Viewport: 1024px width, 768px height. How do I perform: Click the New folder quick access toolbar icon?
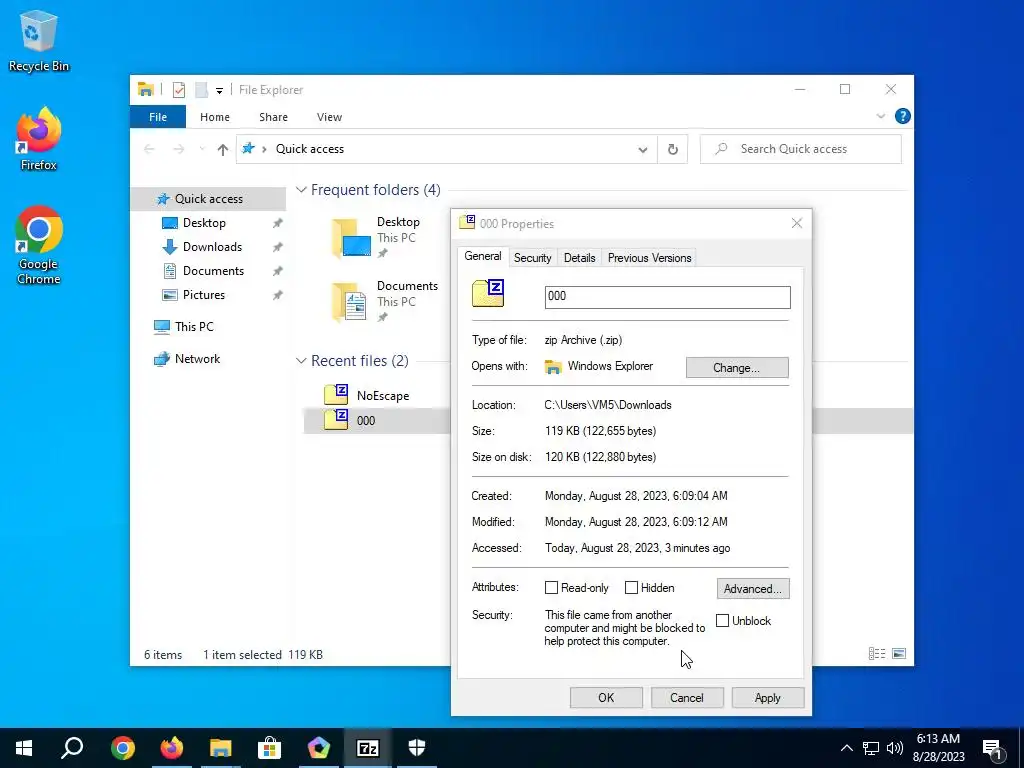(x=202, y=90)
